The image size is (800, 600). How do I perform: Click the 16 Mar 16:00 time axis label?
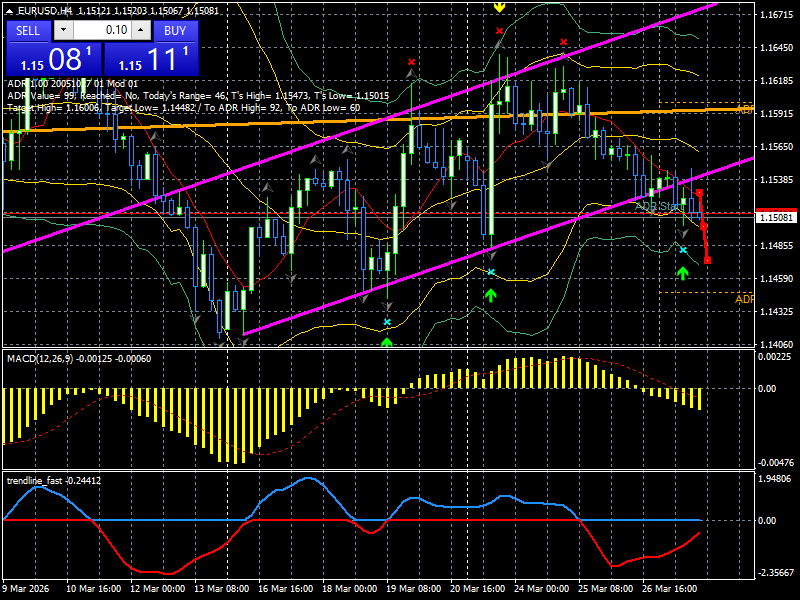coord(286,588)
